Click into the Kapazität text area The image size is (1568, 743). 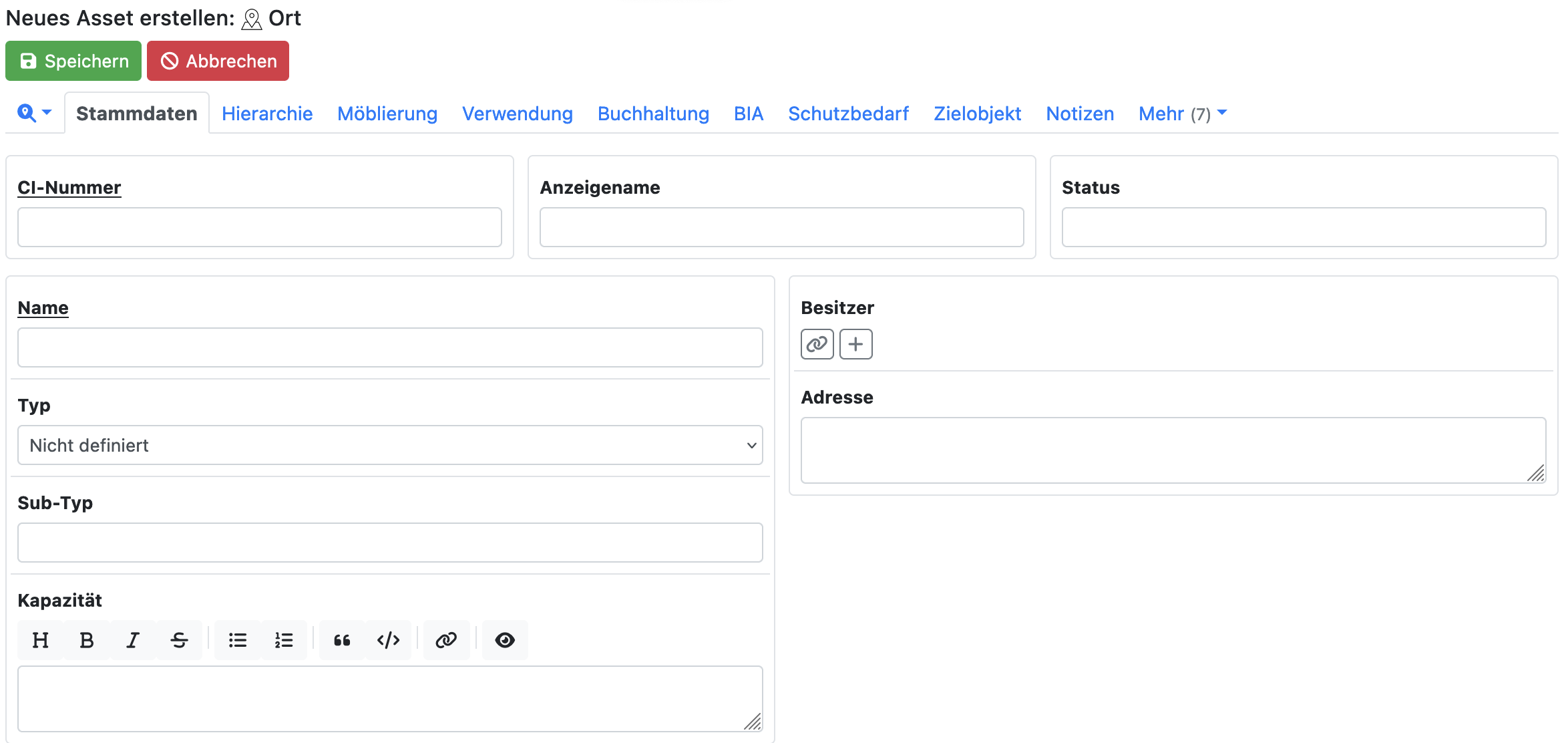click(x=390, y=699)
